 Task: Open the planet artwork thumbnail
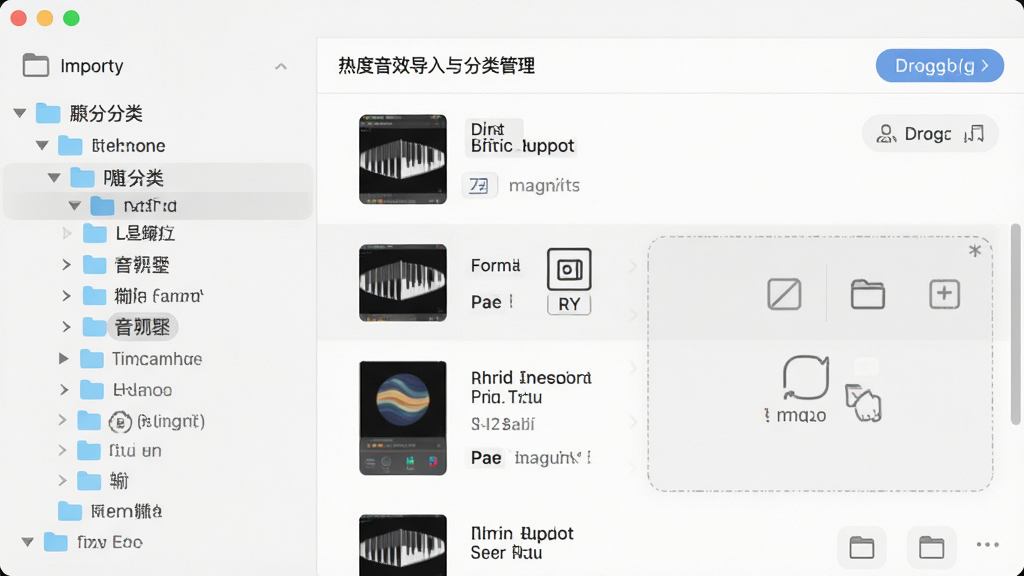[403, 418]
